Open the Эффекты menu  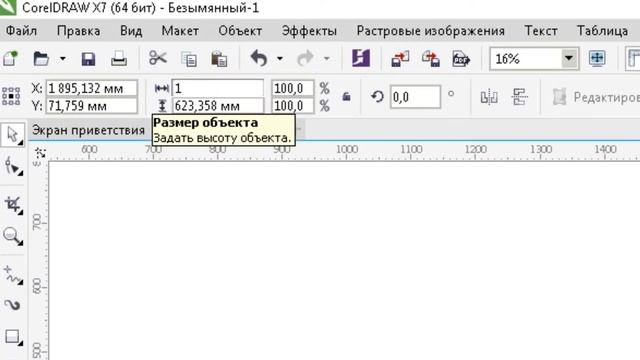[x=309, y=31]
